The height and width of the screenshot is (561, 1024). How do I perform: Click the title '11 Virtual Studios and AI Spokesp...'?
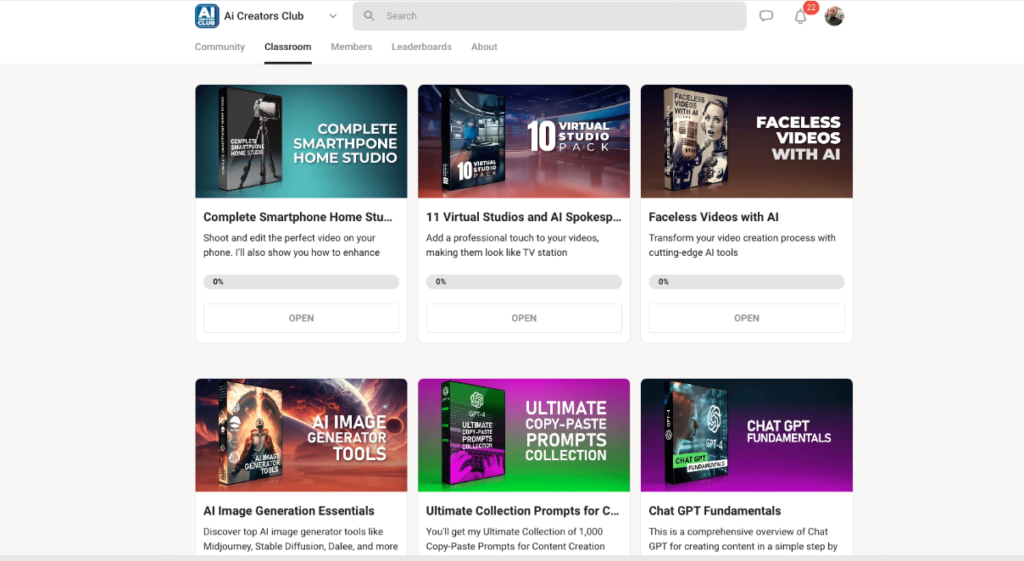coord(524,217)
